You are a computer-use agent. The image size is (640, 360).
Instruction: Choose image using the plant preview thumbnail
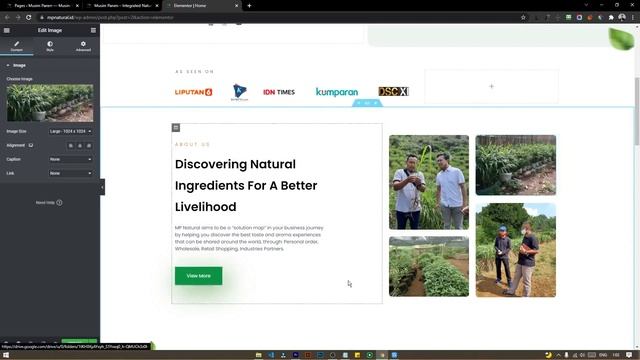(x=50, y=103)
